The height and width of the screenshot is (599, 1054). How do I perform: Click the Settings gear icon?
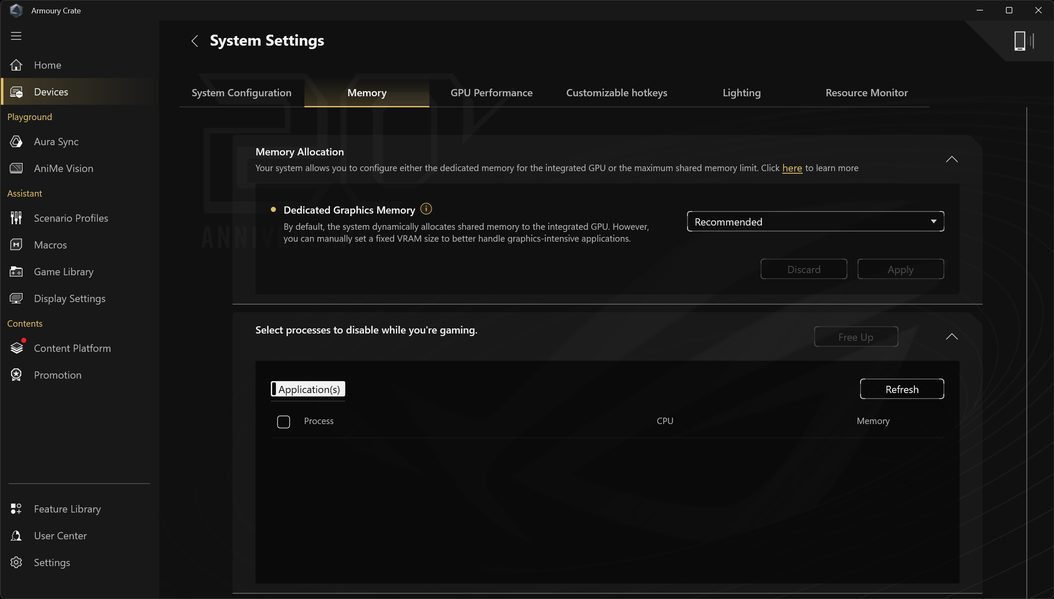(16, 563)
